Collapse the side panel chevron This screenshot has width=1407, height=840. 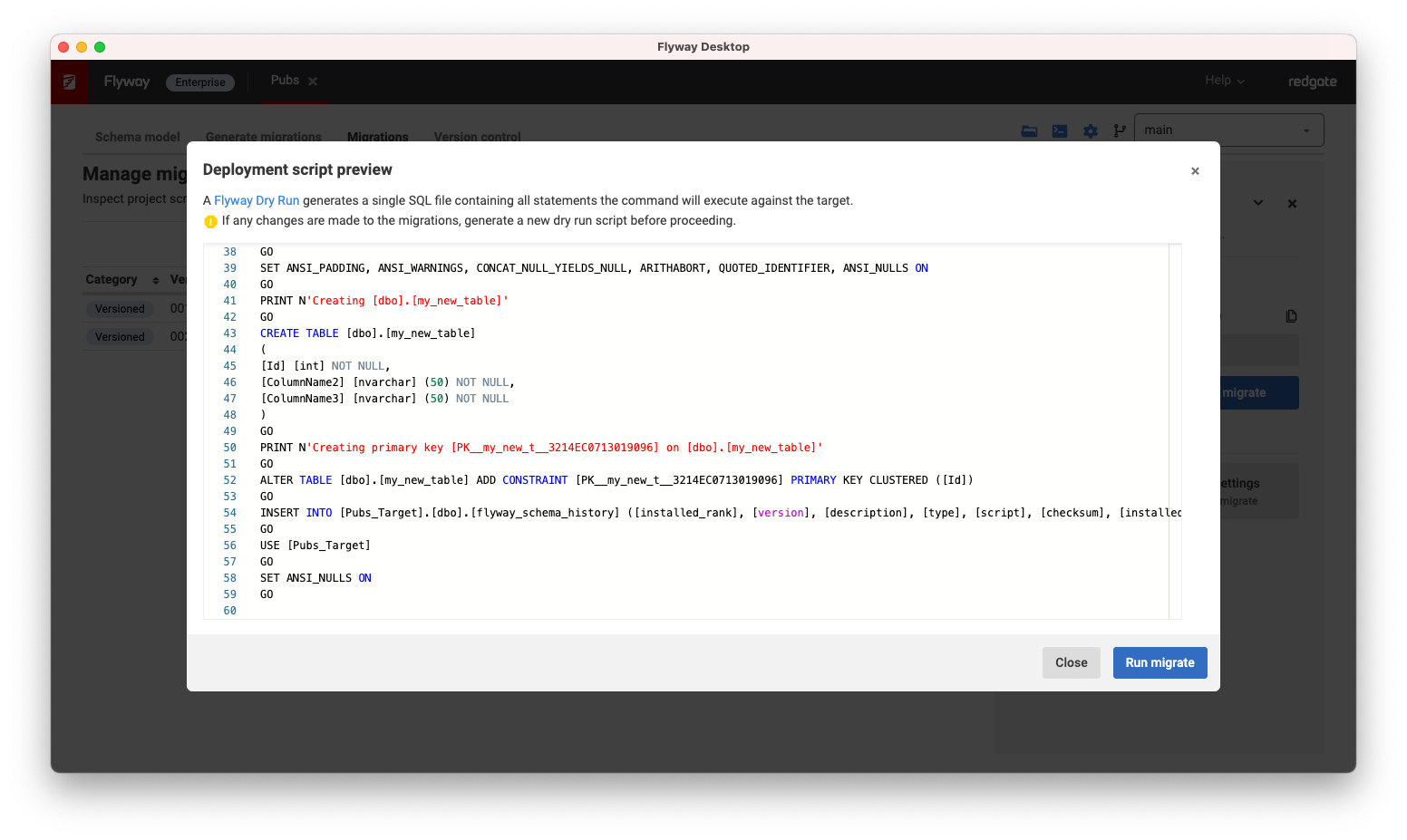(1257, 203)
